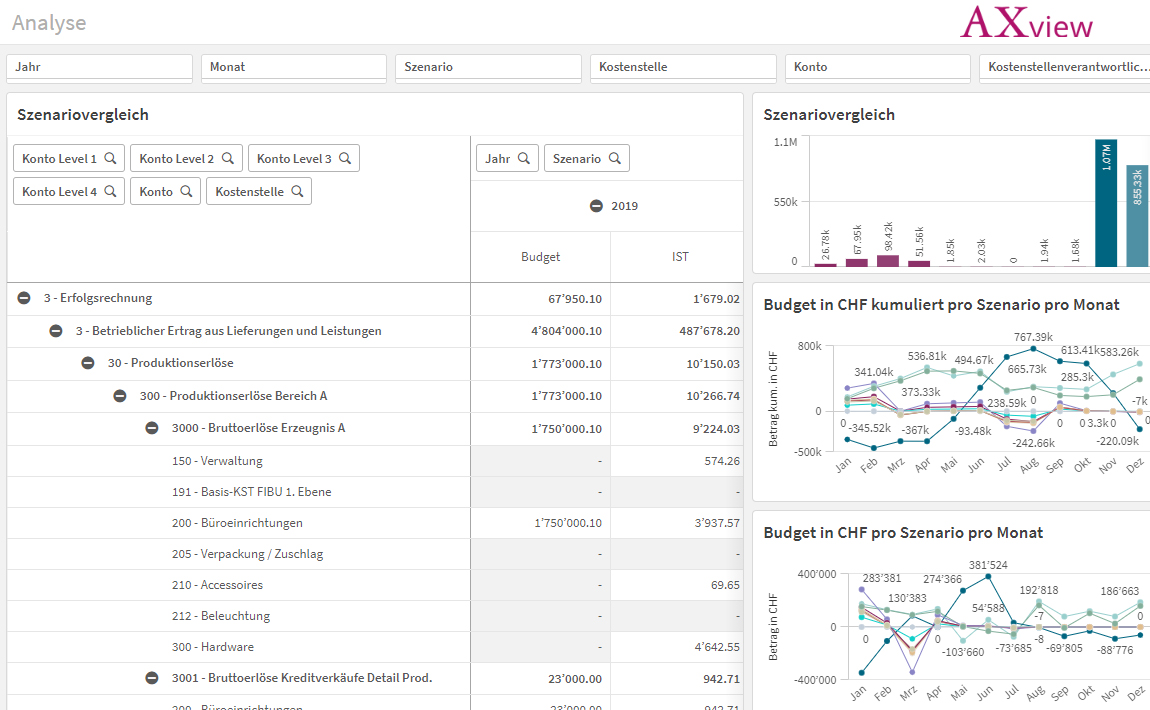1150x710 pixels.
Task: Click the Budget column header
Action: click(541, 257)
